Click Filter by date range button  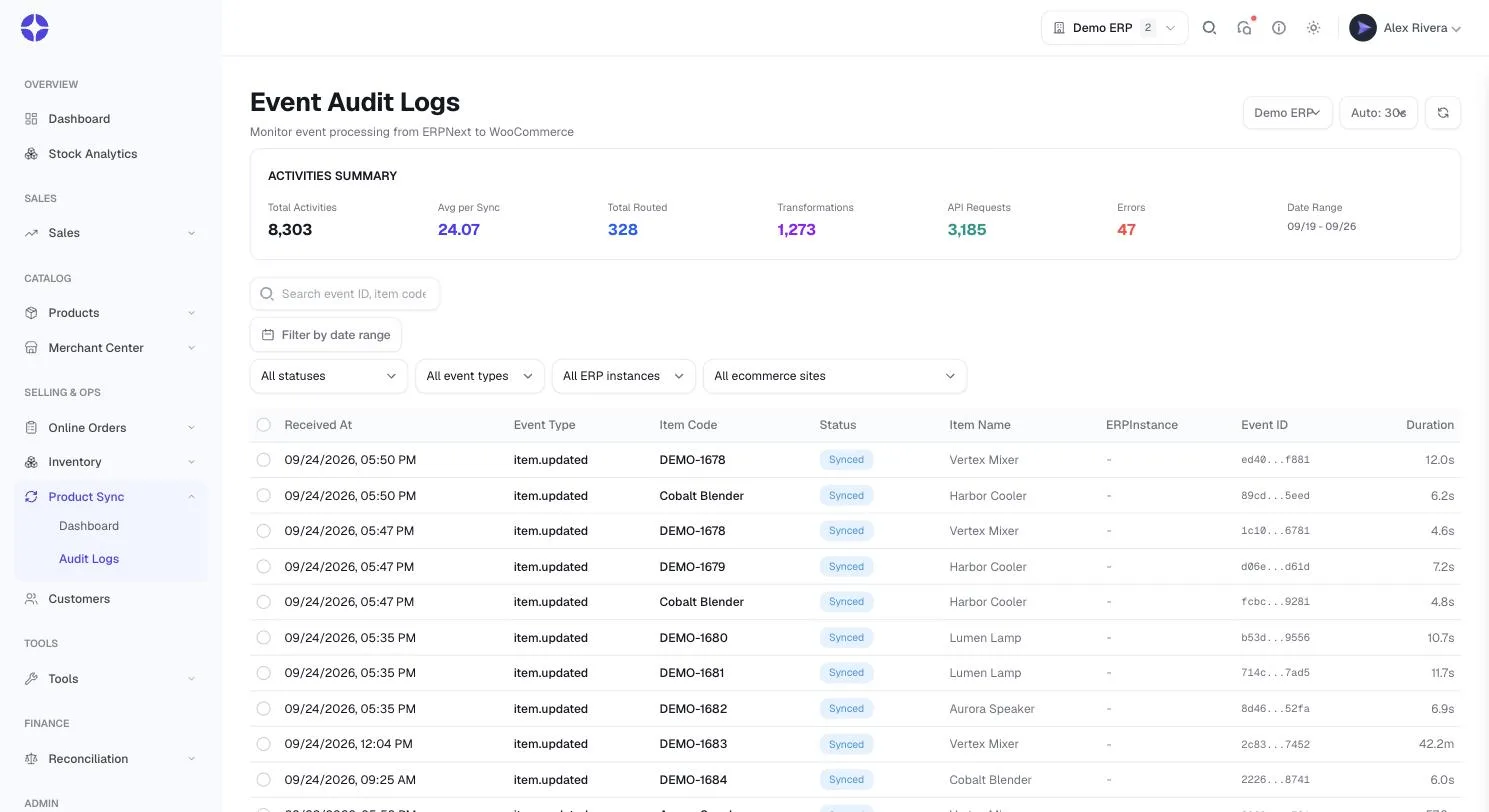tap(326, 335)
